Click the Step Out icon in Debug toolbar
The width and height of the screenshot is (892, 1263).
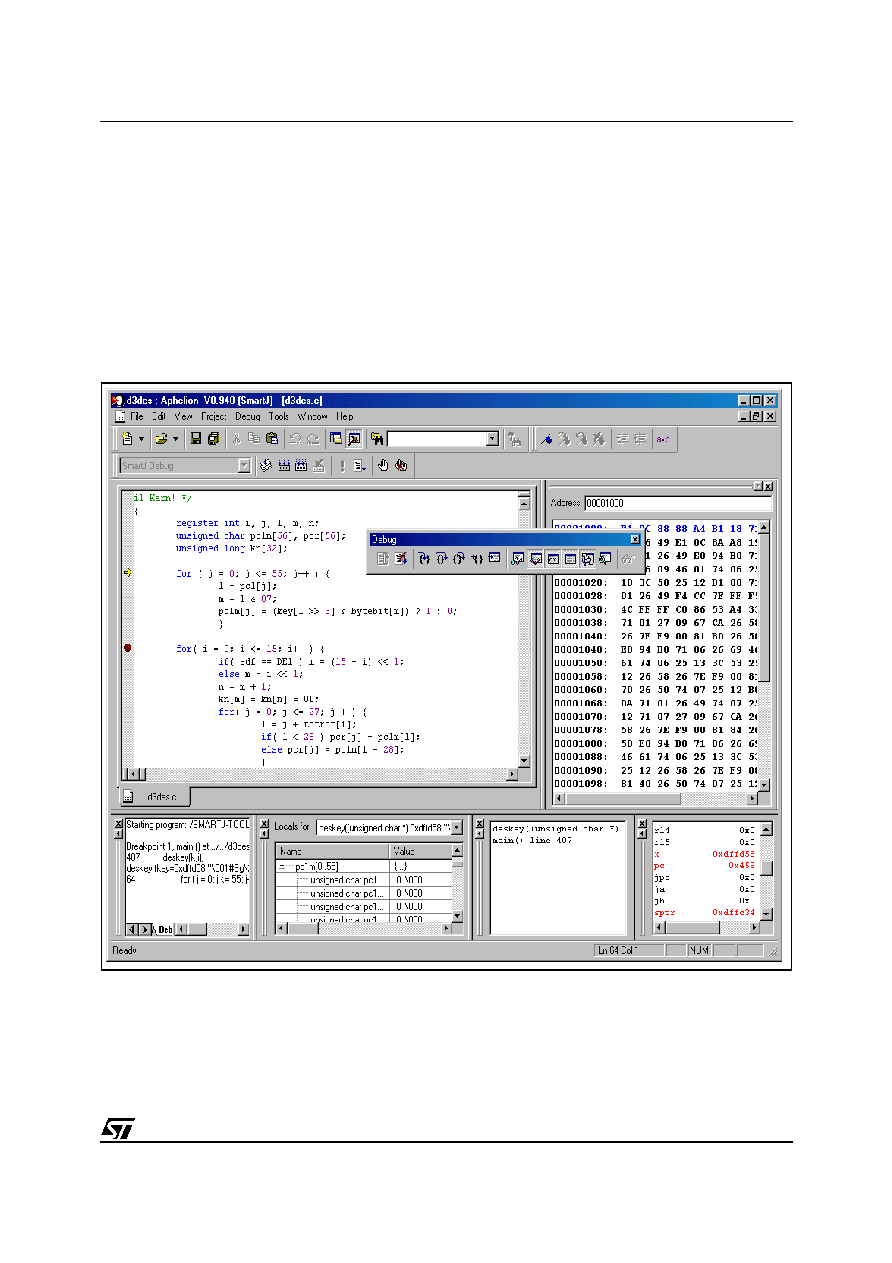pos(459,559)
